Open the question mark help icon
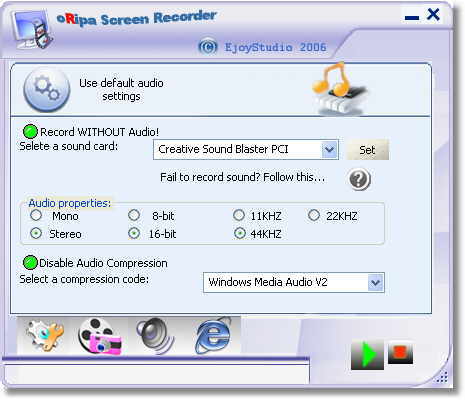This screenshot has width=465, height=400. coord(360,179)
